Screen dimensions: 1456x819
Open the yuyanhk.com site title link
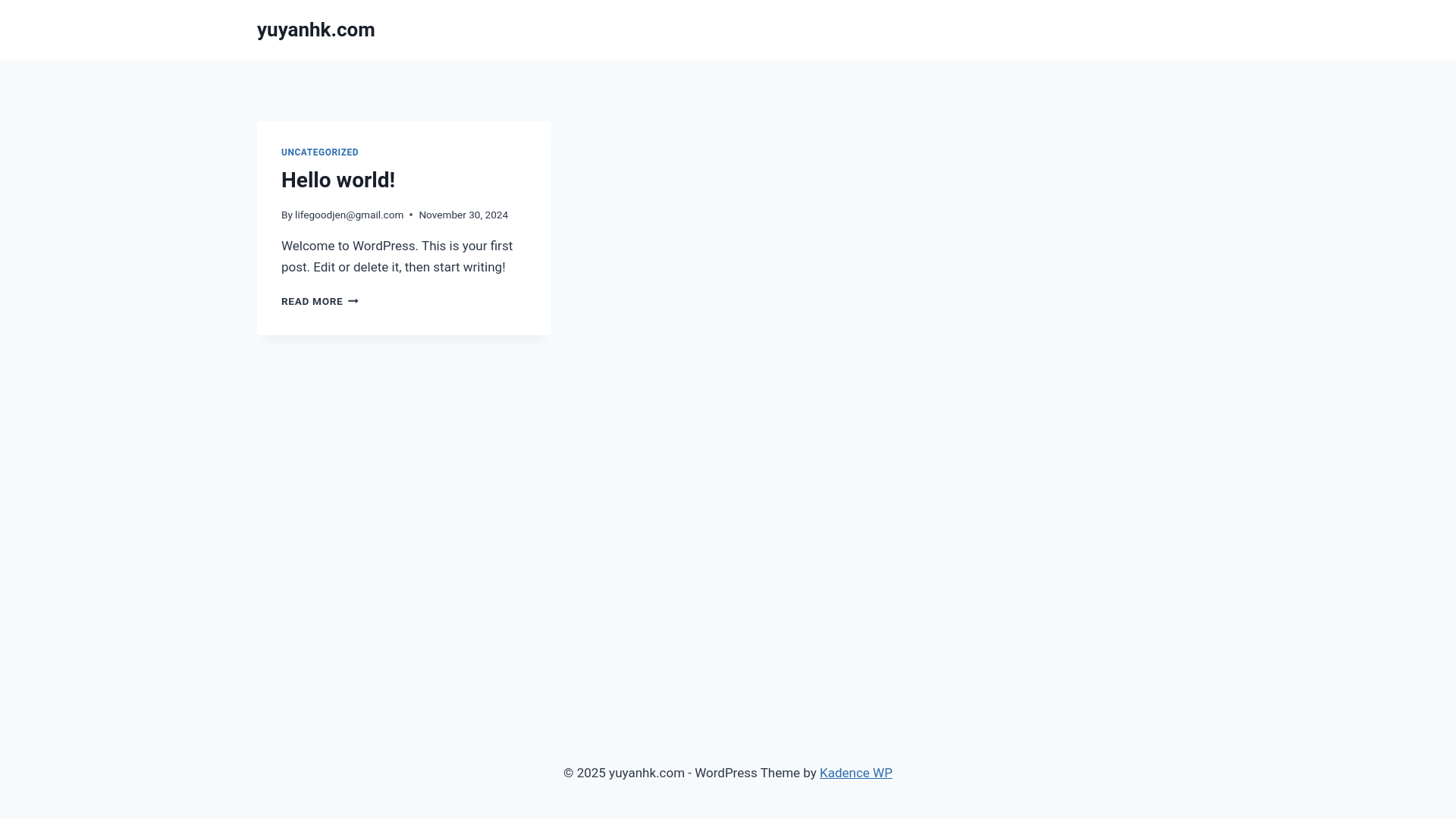(315, 30)
